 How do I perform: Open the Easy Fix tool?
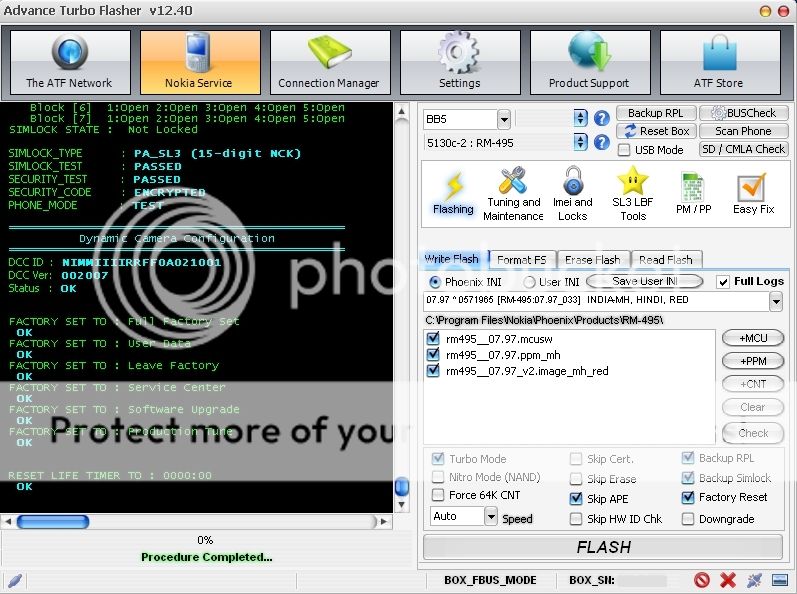[x=753, y=195]
